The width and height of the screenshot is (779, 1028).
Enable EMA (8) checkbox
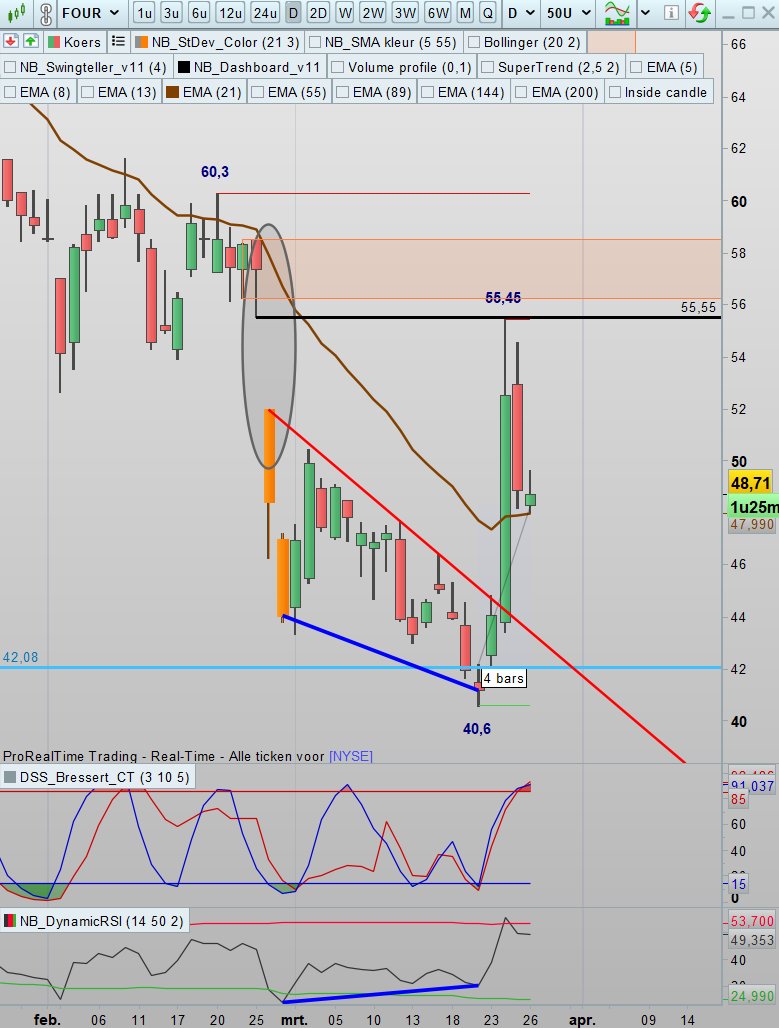pos(10,92)
